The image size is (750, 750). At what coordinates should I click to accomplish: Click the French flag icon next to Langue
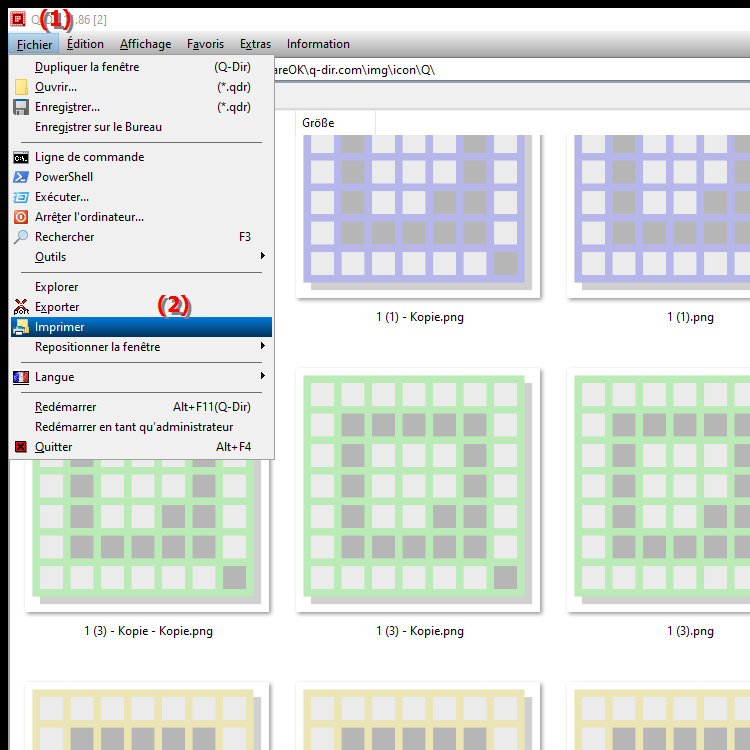21,377
